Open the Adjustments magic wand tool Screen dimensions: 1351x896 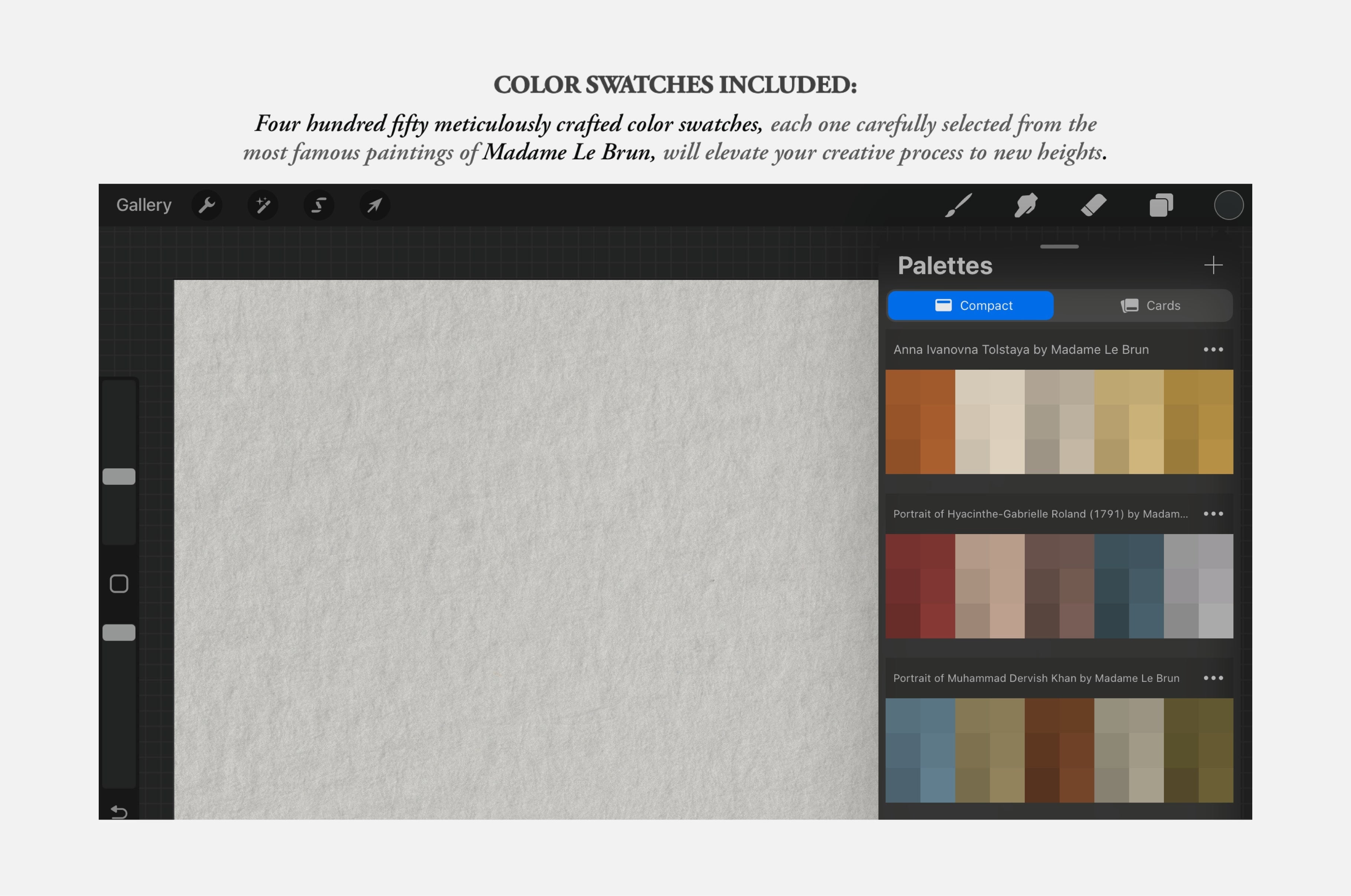point(263,205)
